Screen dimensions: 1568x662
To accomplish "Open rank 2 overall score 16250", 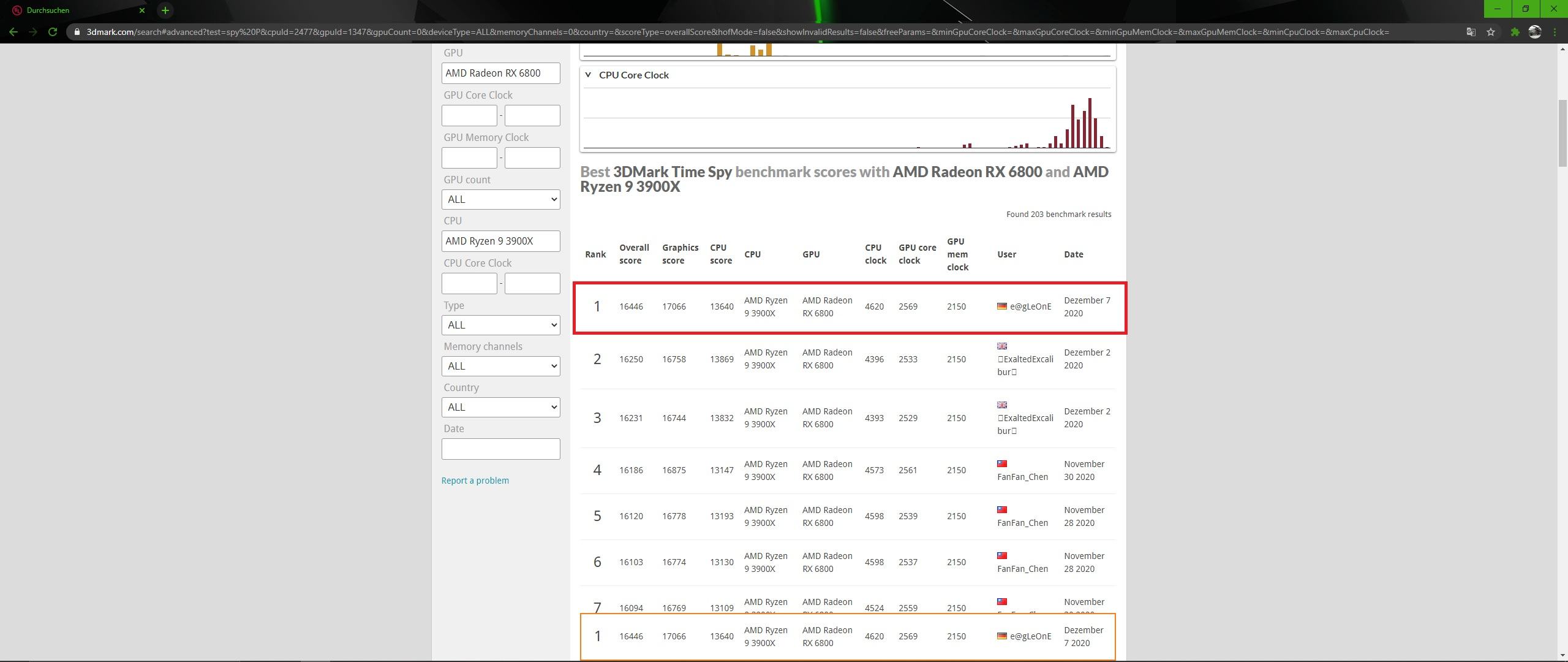I will click(631, 359).
